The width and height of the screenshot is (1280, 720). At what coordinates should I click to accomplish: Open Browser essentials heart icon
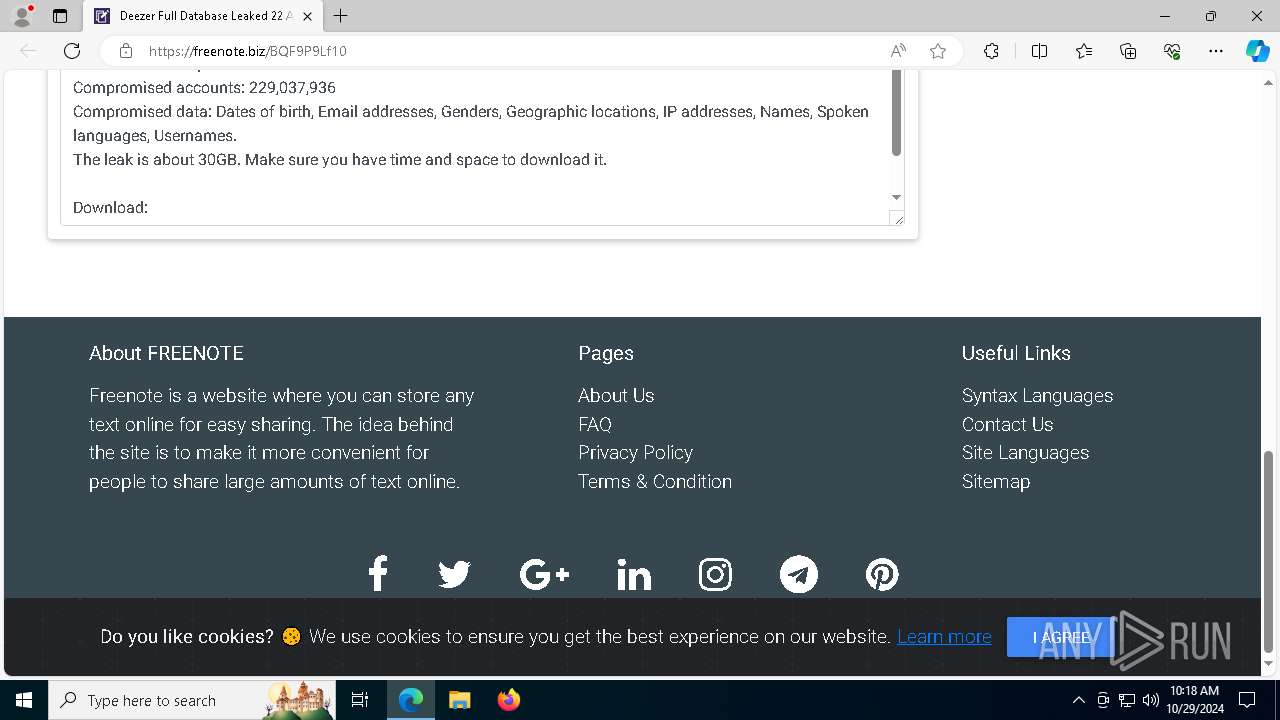(1172, 51)
